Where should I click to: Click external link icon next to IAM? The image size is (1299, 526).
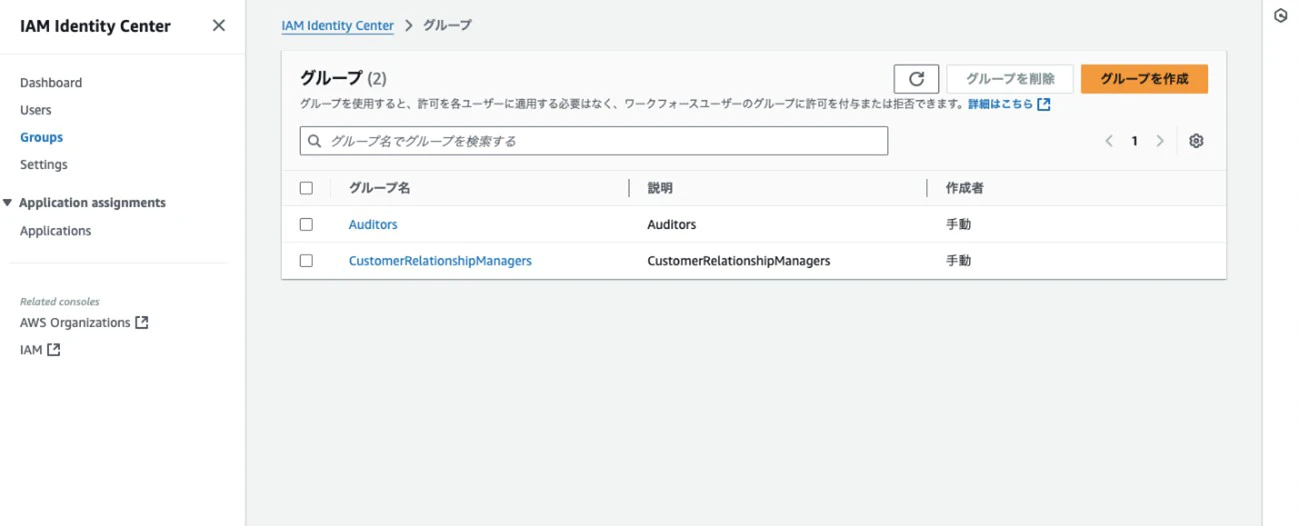point(54,350)
